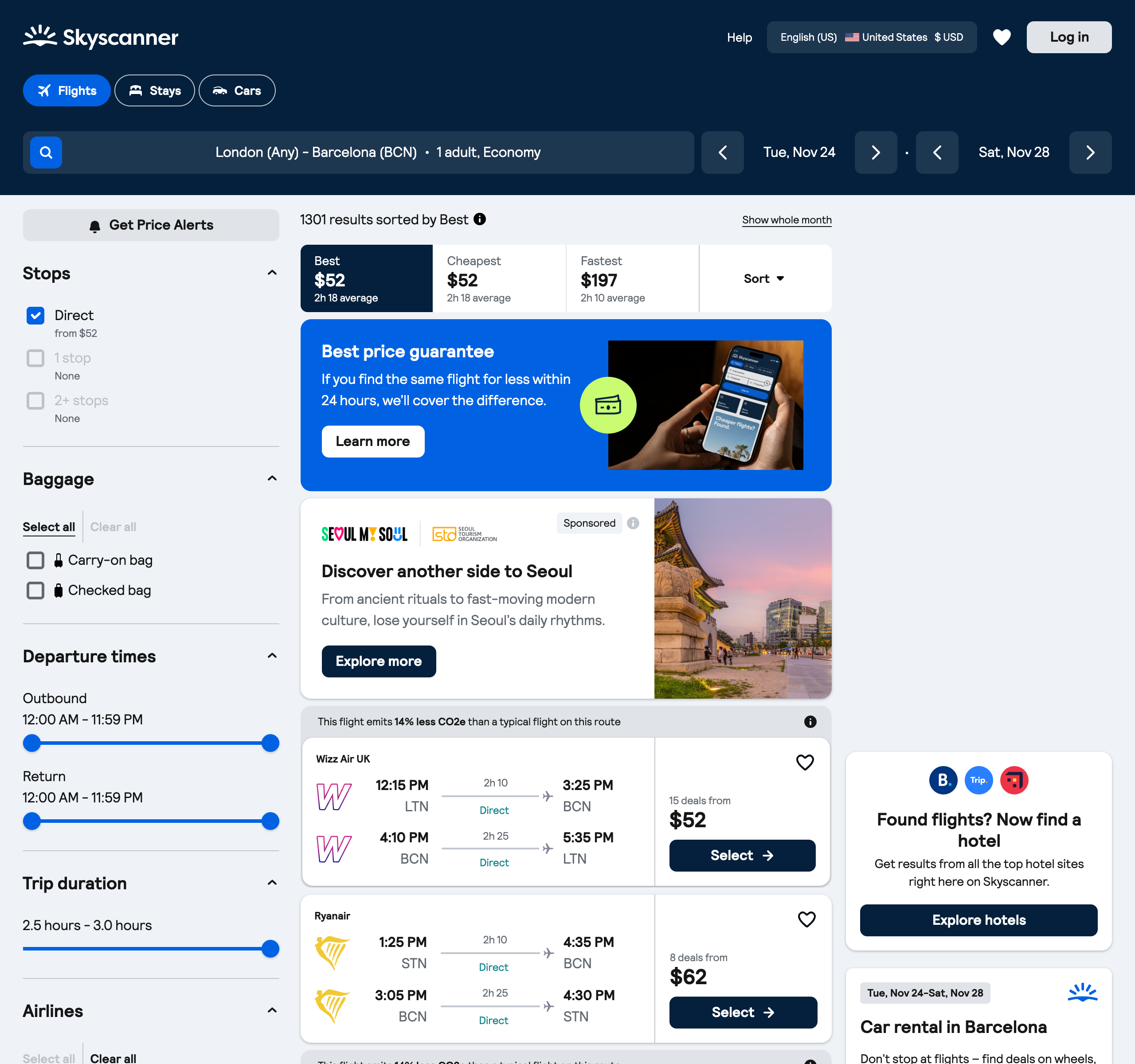Click CO2e emissions info icon above Wizz Air card
This screenshot has height=1064, width=1135.
[x=810, y=721]
